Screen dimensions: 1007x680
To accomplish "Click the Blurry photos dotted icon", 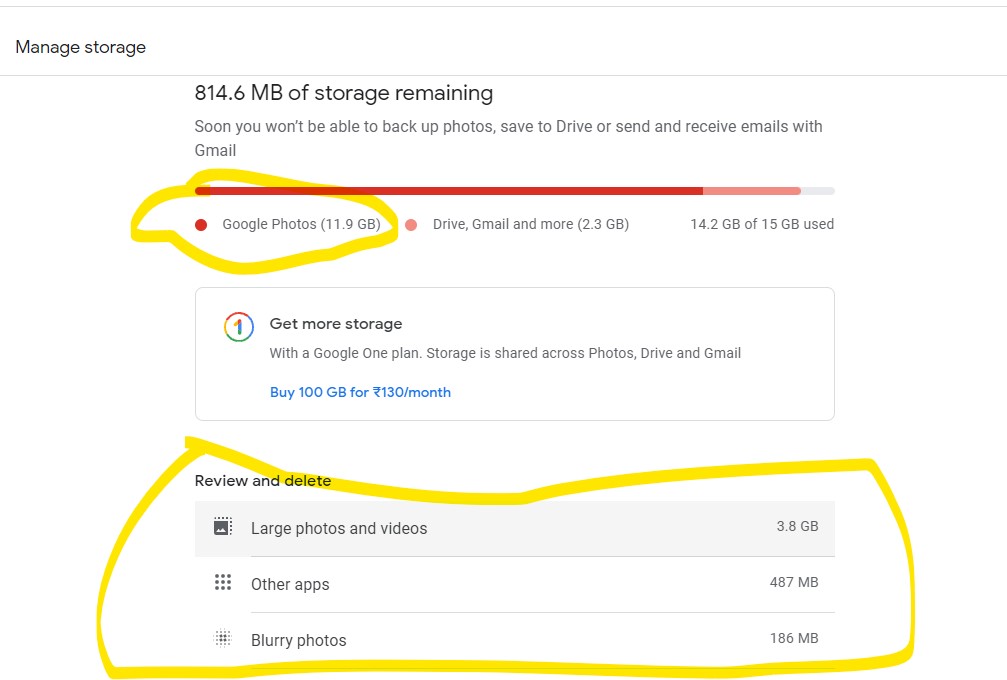I will 223,638.
